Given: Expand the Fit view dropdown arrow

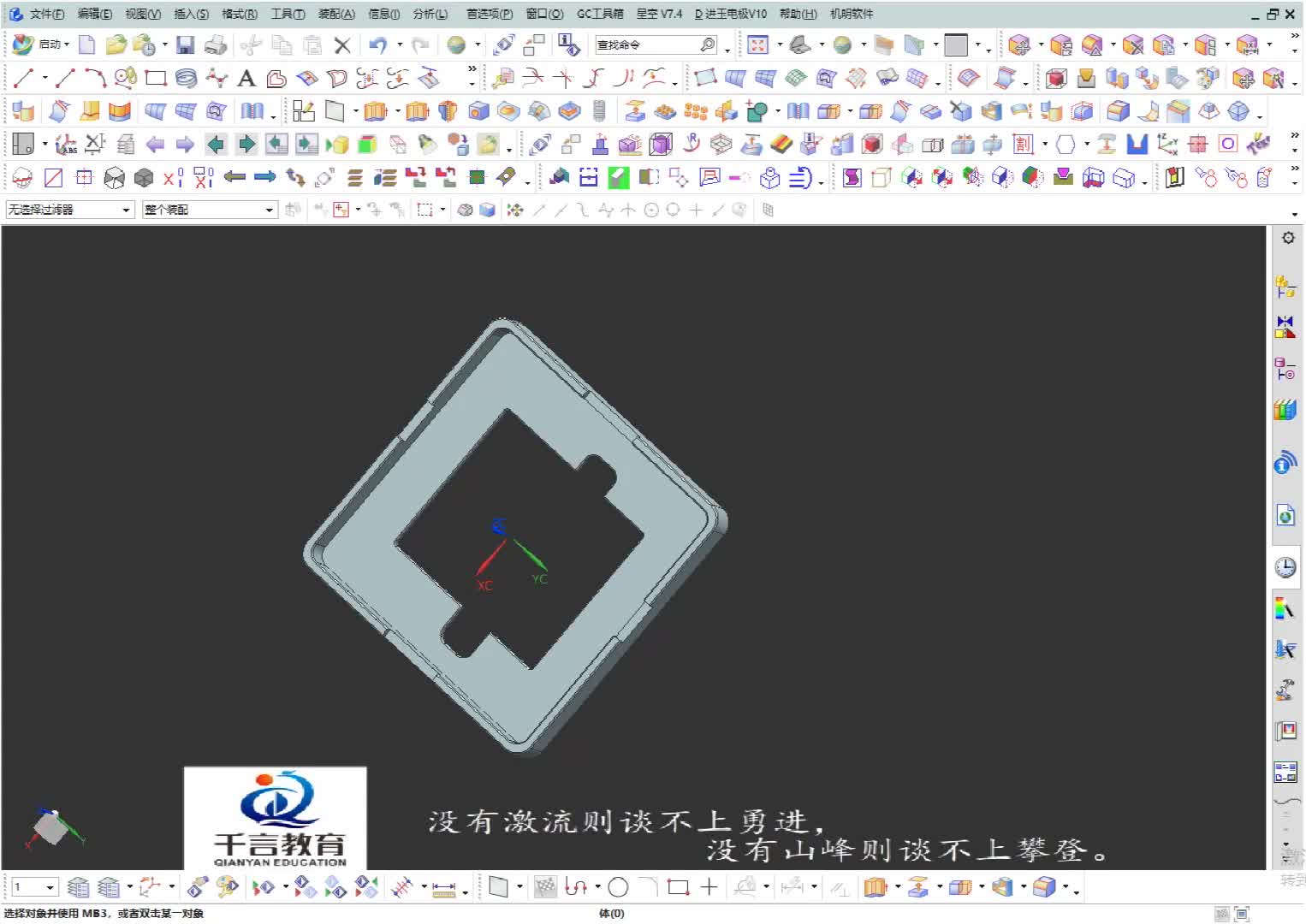Looking at the screenshot, I should 779,44.
